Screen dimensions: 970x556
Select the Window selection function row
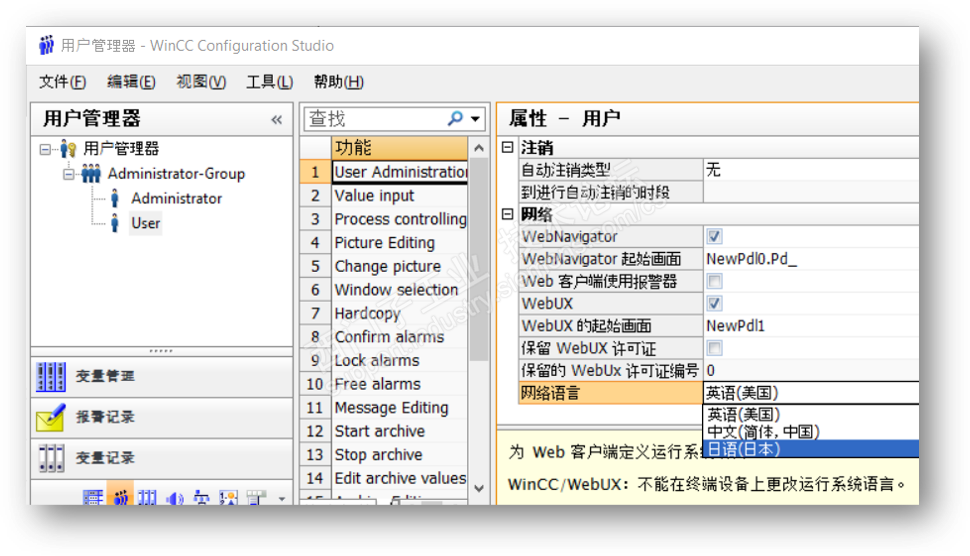pyautogui.click(x=400, y=290)
